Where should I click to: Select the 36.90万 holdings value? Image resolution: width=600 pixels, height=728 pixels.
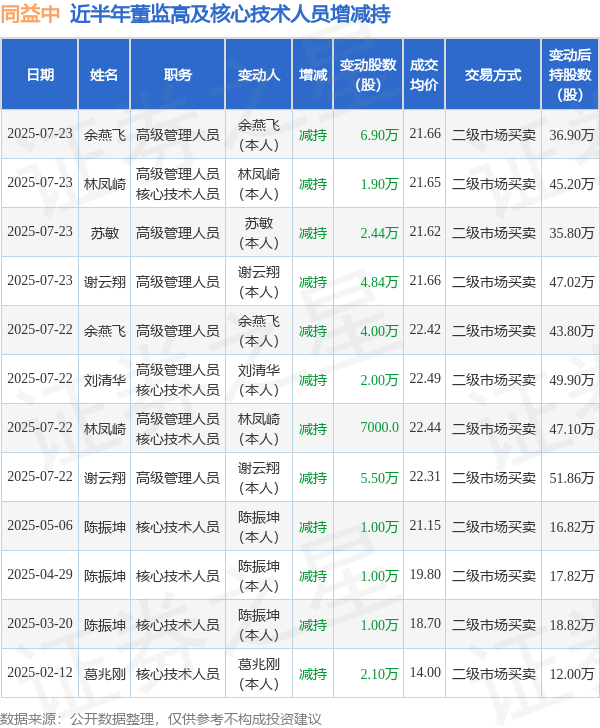click(x=571, y=135)
